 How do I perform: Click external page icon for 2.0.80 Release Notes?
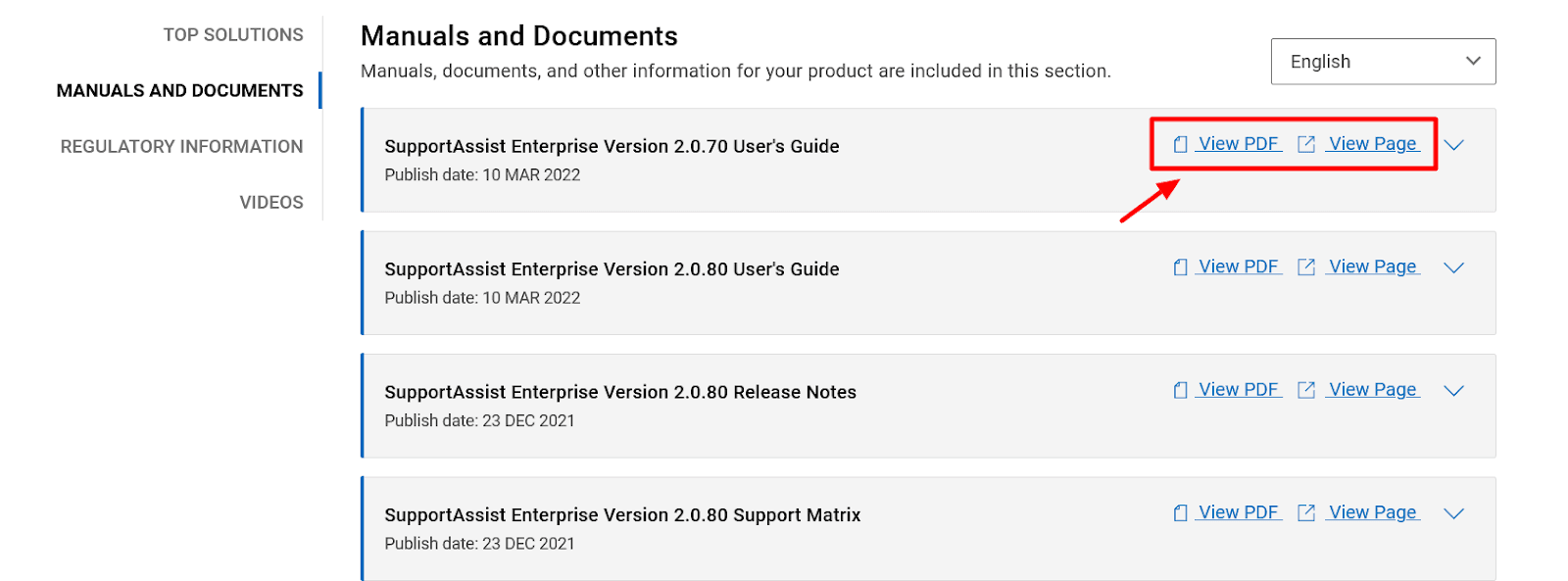1306,390
